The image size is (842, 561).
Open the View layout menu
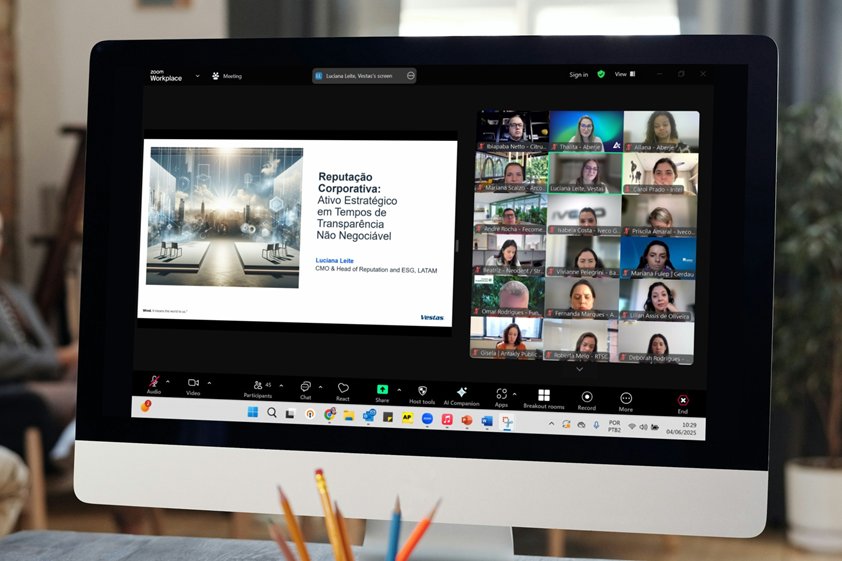coord(624,74)
